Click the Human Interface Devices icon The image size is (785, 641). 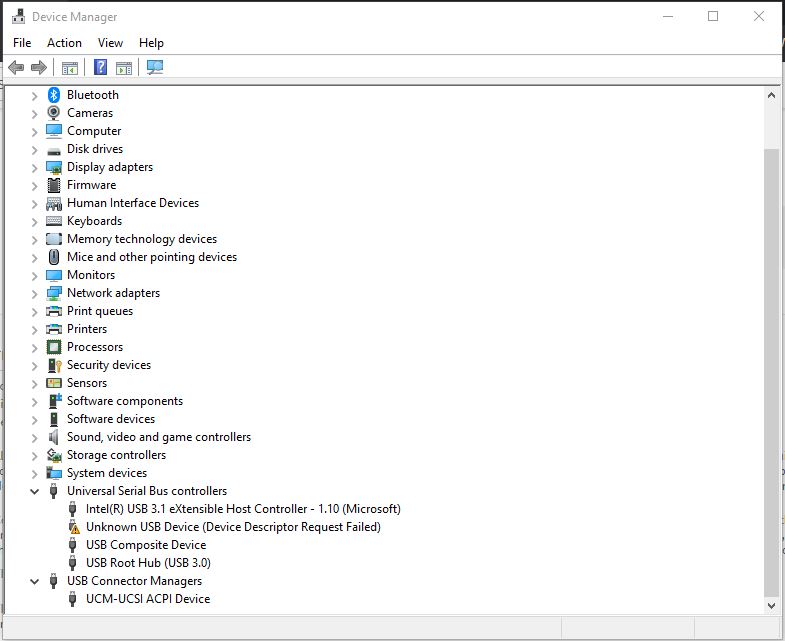54,203
